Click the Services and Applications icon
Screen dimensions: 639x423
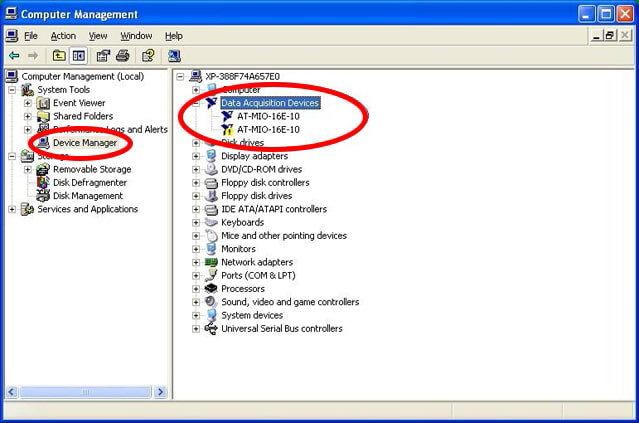[28, 209]
